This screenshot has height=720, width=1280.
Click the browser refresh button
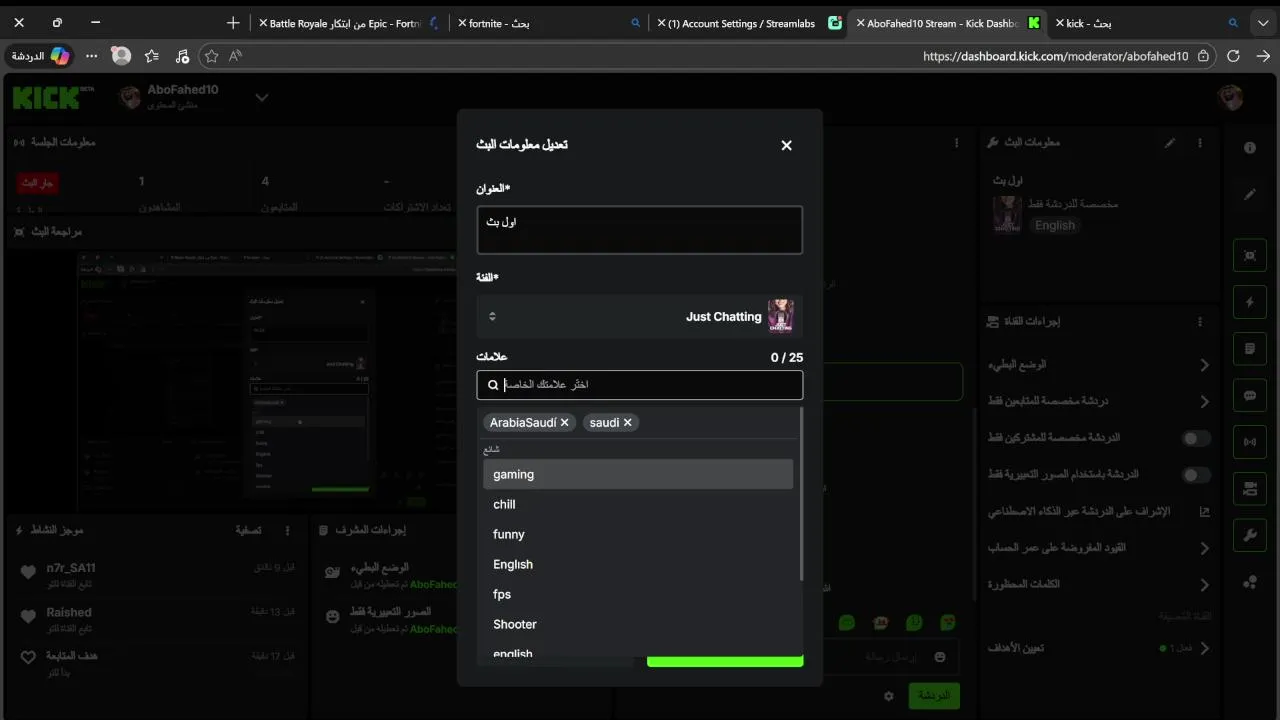click(1233, 56)
